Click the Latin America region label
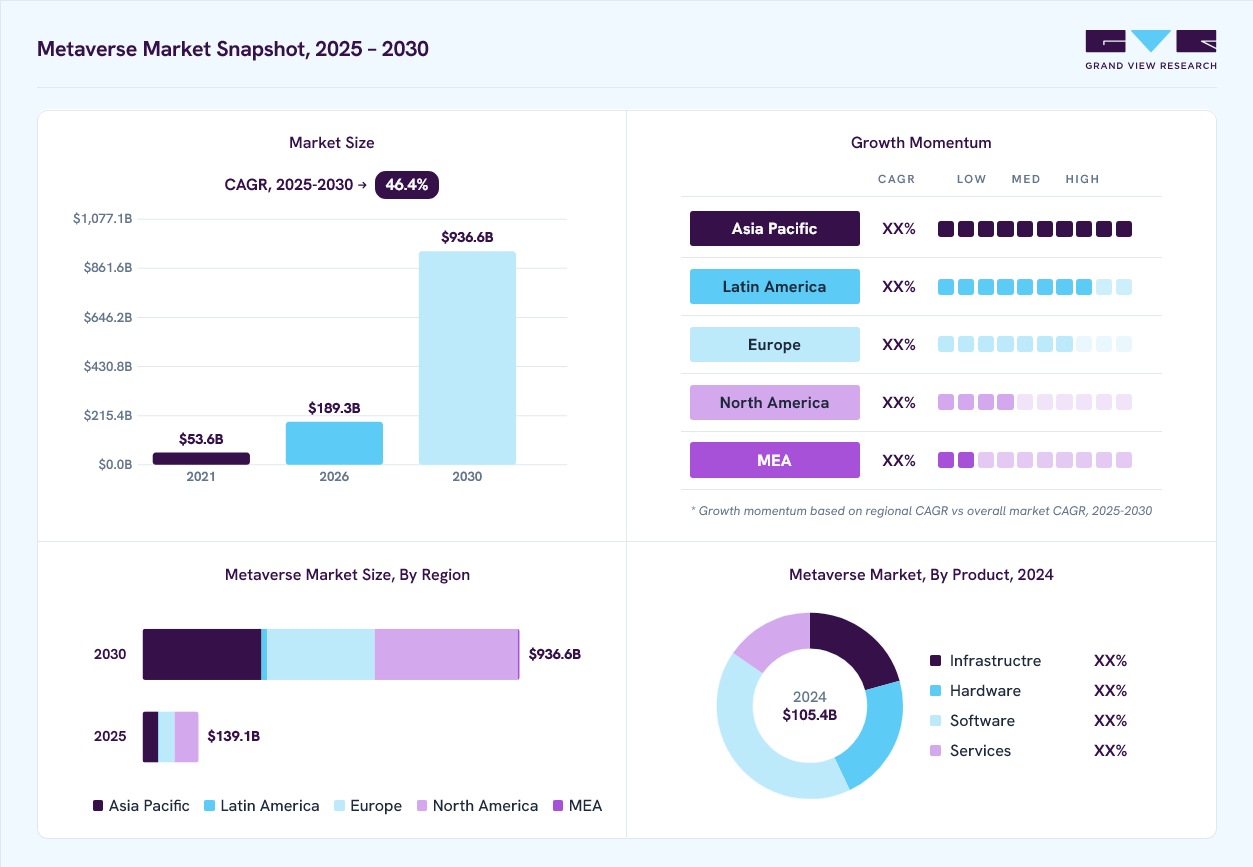This screenshot has width=1253, height=867. (775, 286)
